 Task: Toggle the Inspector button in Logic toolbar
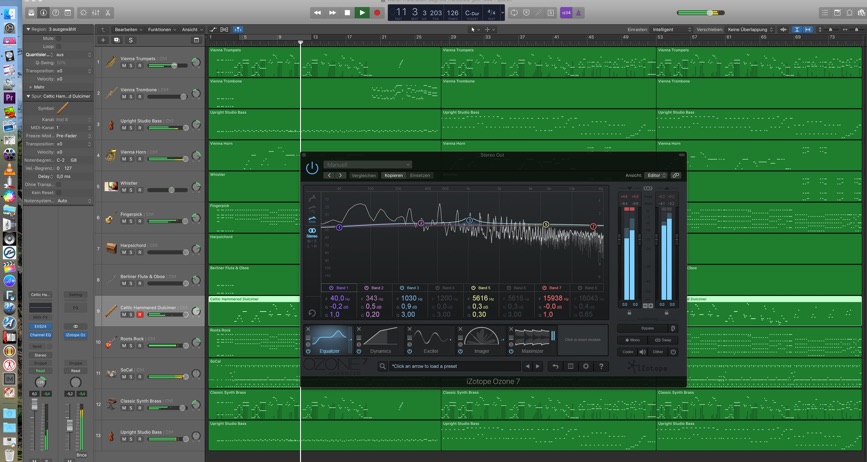click(x=44, y=12)
